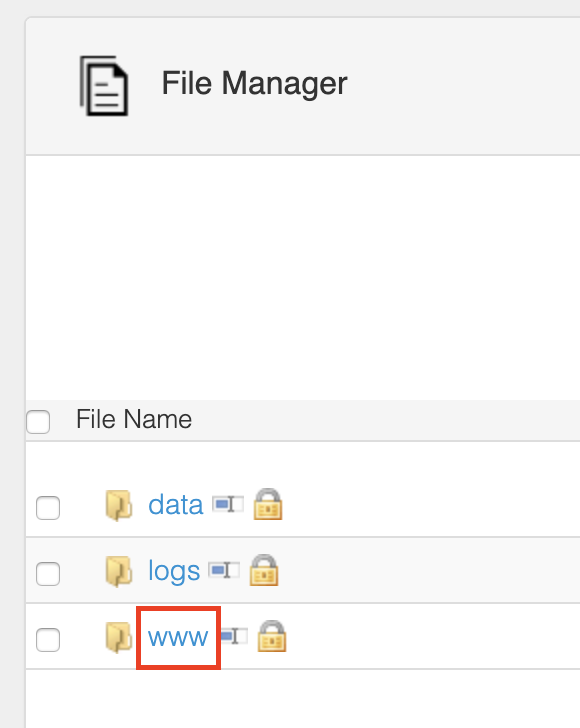Rename the www folder via rename icon
This screenshot has height=728, width=580.
tap(234, 636)
